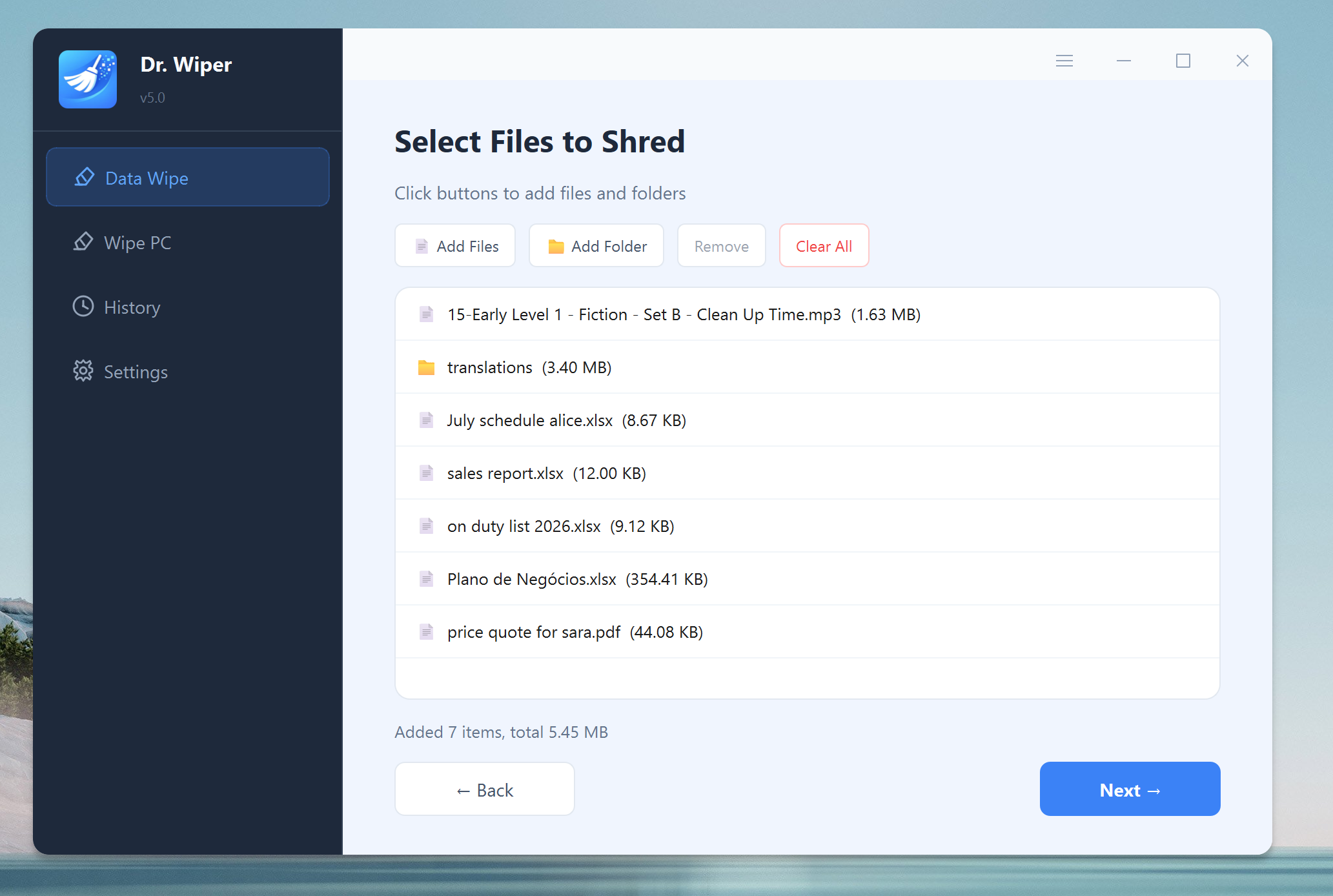Click the file icon beside price quote for sara.pdf
This screenshot has width=1333, height=896.
426,632
